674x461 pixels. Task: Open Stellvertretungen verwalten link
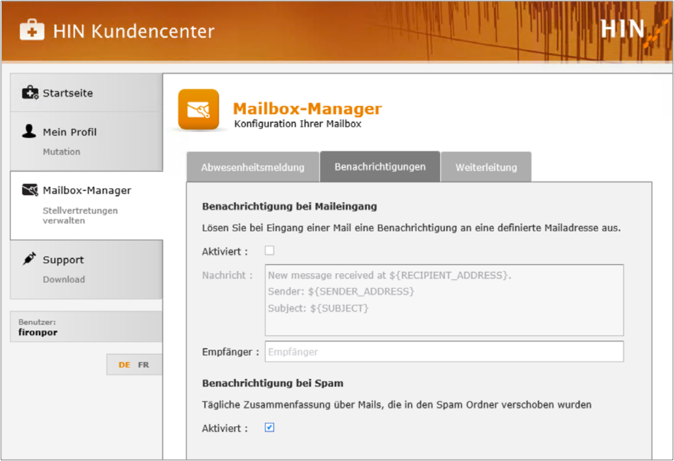pyautogui.click(x=80, y=215)
